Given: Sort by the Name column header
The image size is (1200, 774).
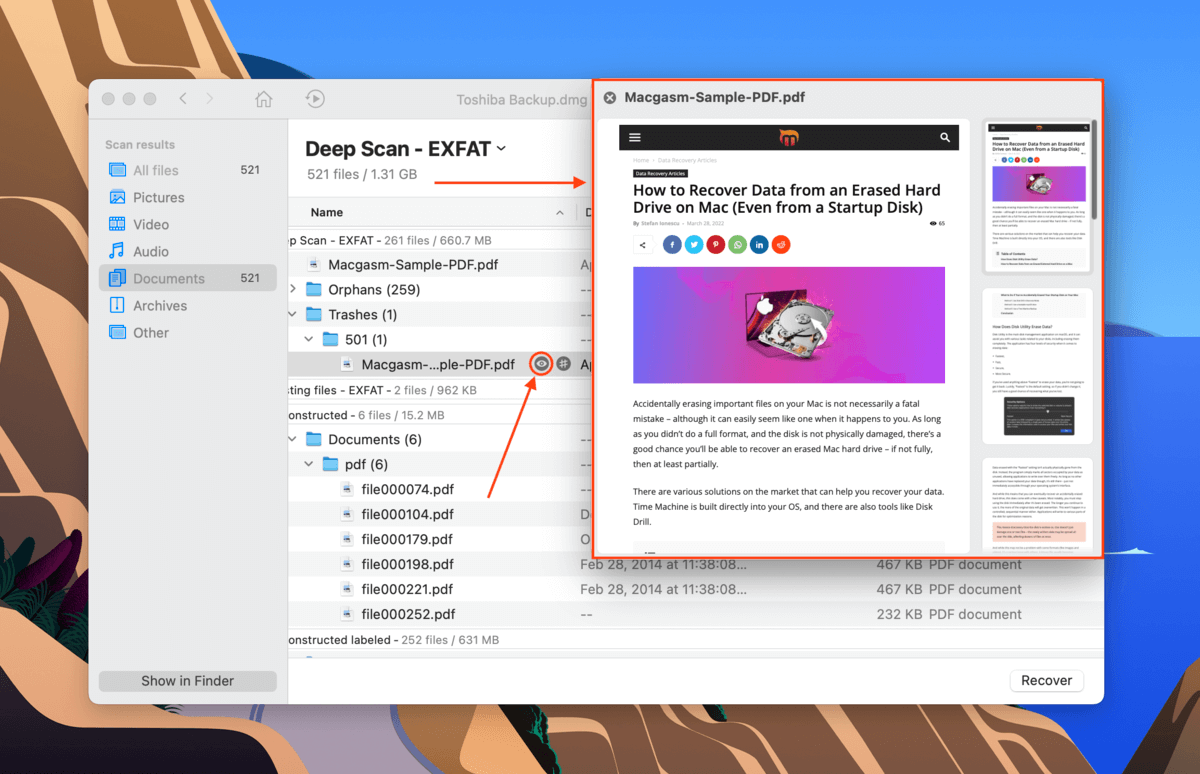Looking at the screenshot, I should point(327,212).
